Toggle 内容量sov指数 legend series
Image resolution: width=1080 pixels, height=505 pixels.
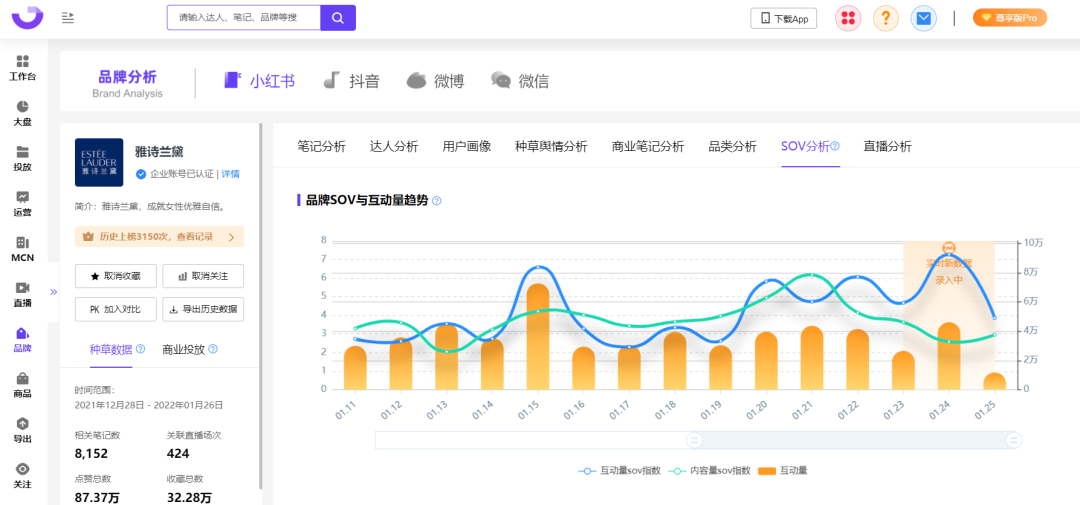(x=709, y=471)
